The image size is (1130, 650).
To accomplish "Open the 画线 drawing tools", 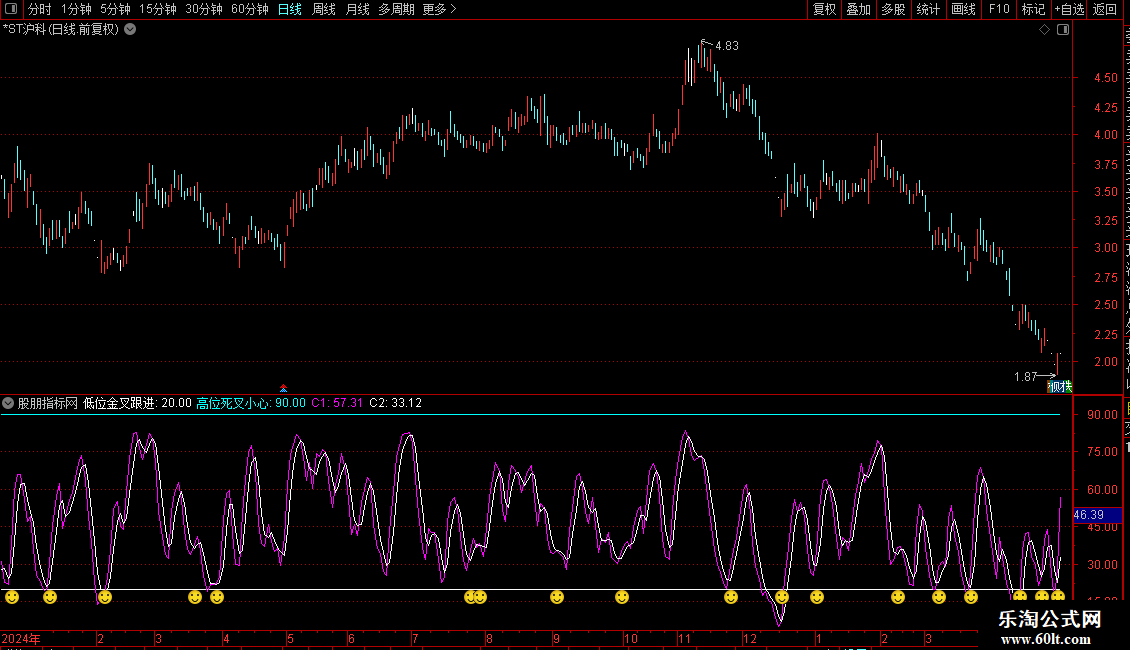I will click(964, 9).
